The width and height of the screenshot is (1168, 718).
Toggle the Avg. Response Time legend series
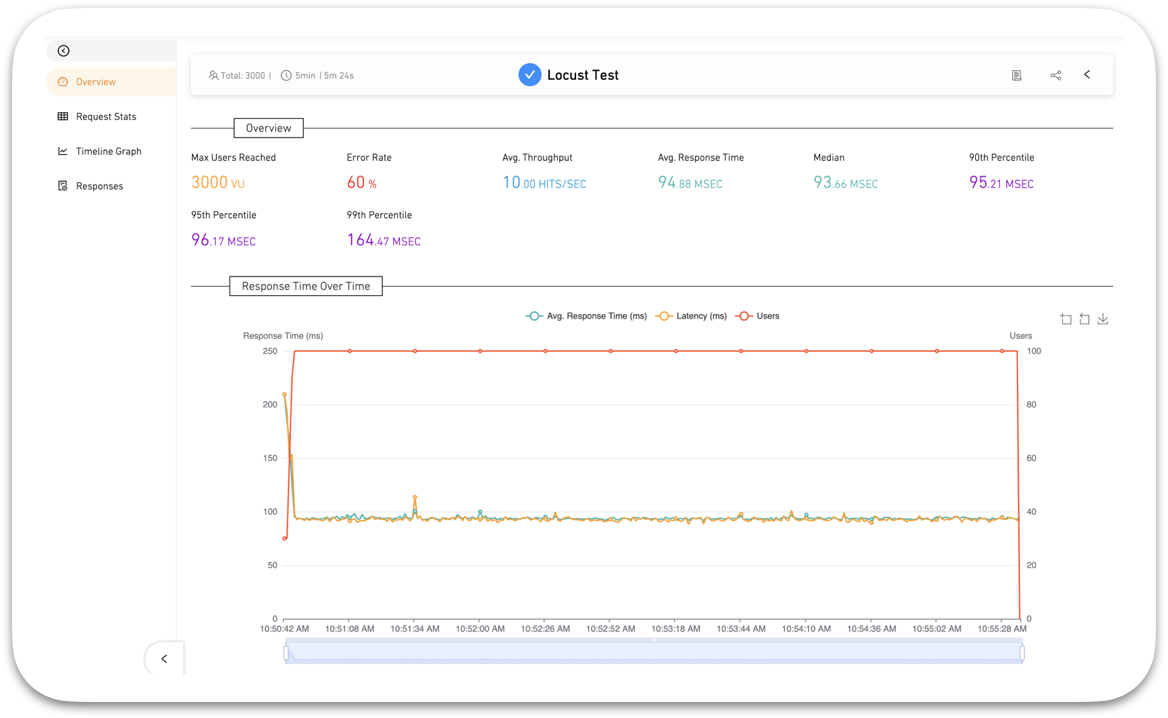[x=586, y=316]
